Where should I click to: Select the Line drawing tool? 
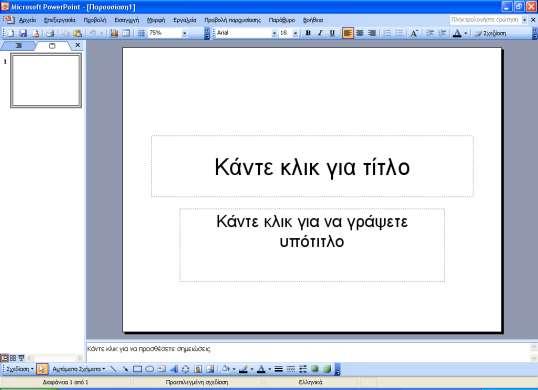(113, 369)
